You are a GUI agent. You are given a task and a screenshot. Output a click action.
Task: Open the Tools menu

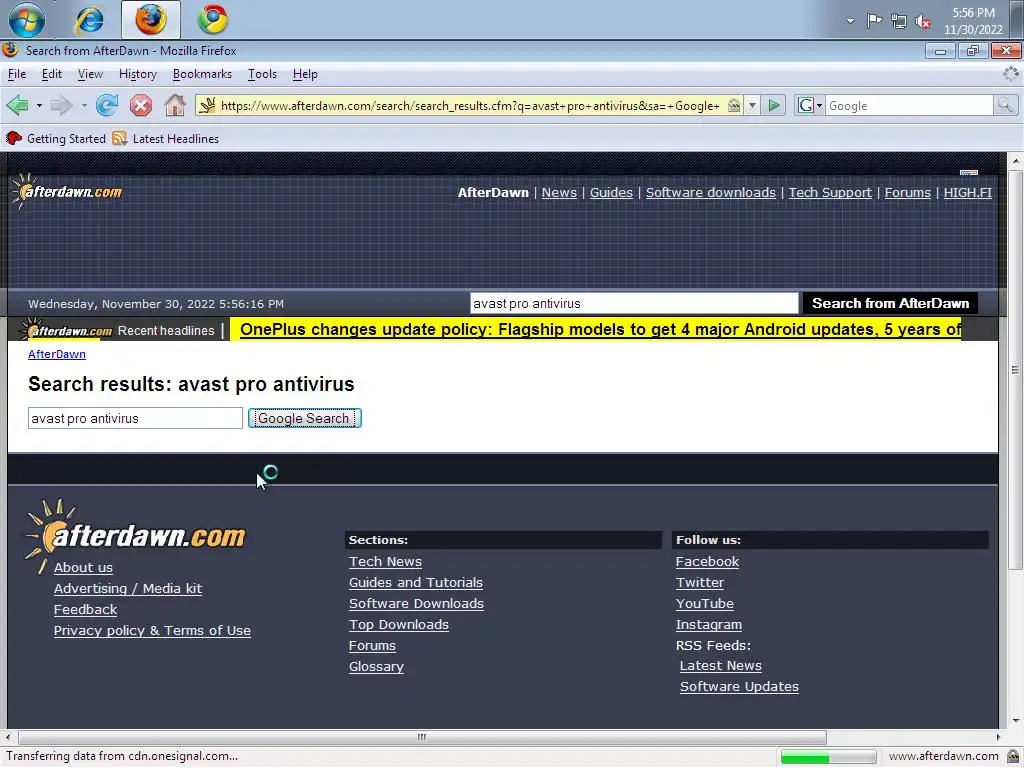pyautogui.click(x=263, y=74)
